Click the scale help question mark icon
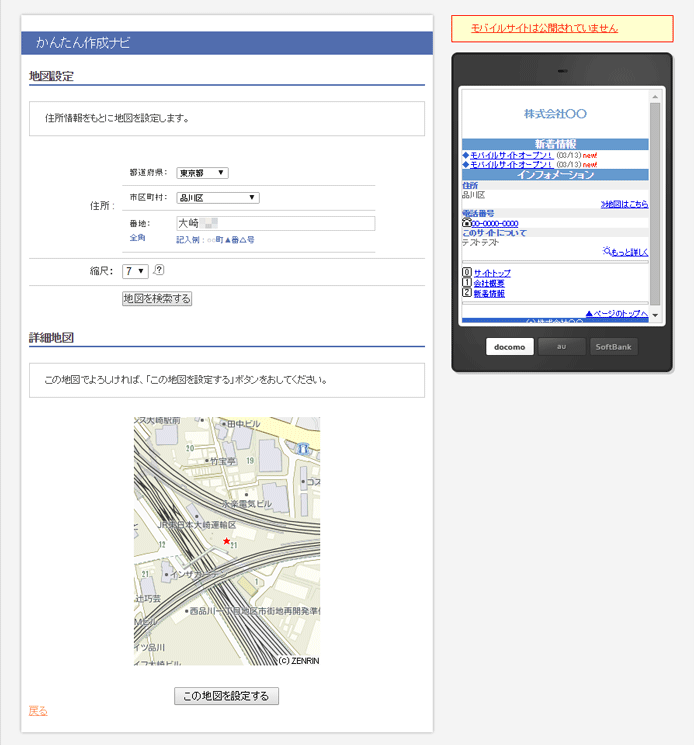Image resolution: width=694 pixels, height=745 pixels. coord(159,270)
